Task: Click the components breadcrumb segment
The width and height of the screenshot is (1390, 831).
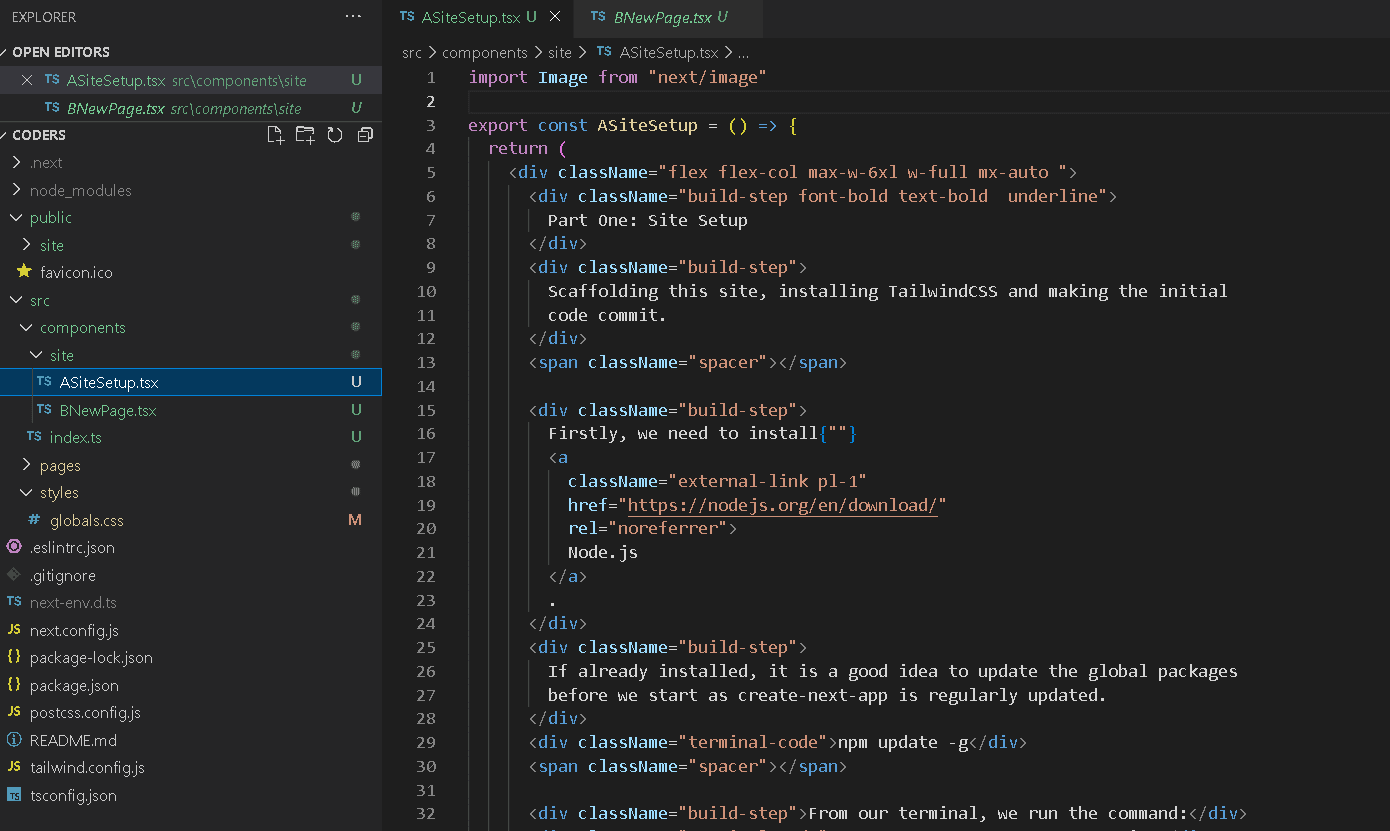Action: pyautogui.click(x=484, y=53)
